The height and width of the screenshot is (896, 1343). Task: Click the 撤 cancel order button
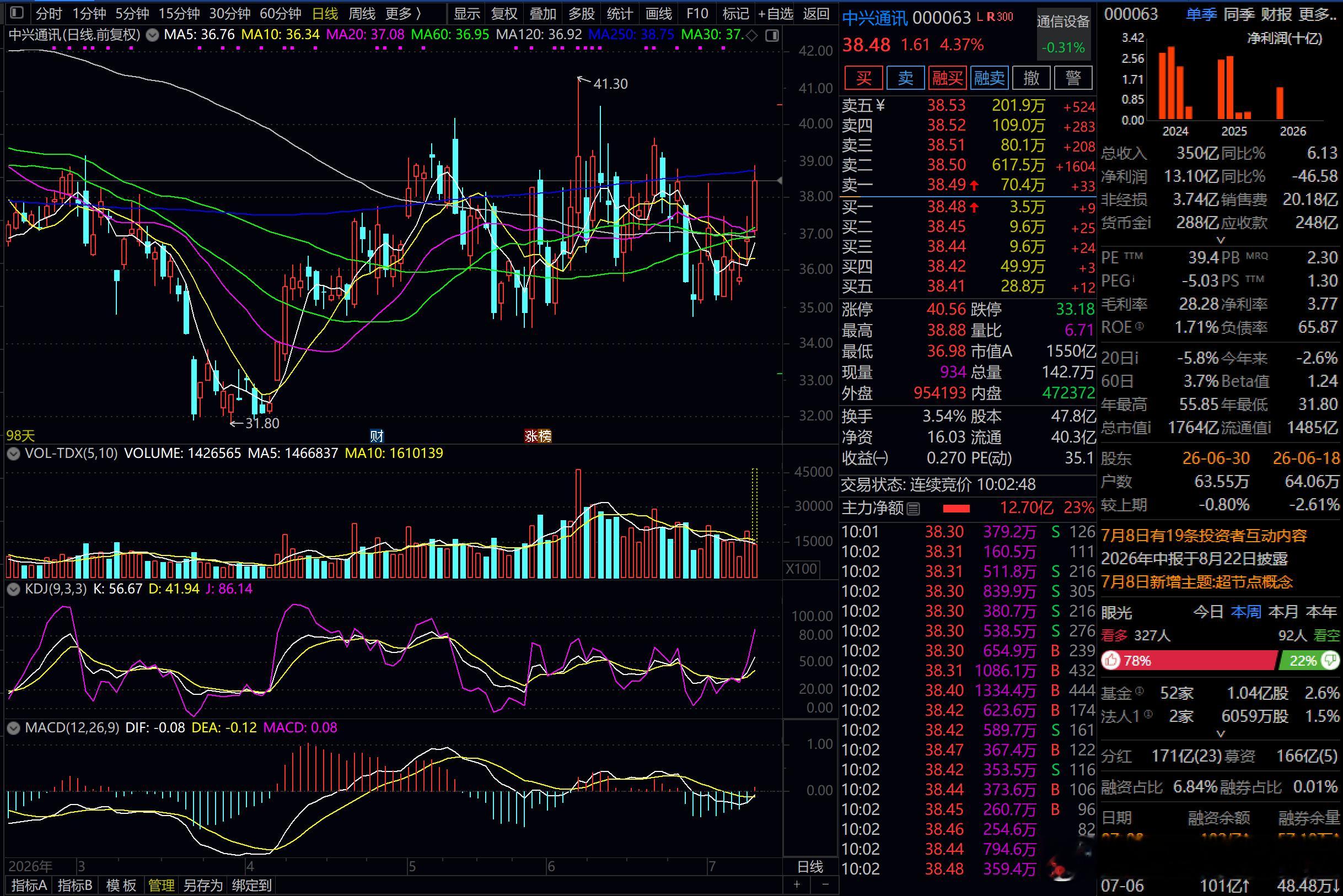[x=1032, y=78]
